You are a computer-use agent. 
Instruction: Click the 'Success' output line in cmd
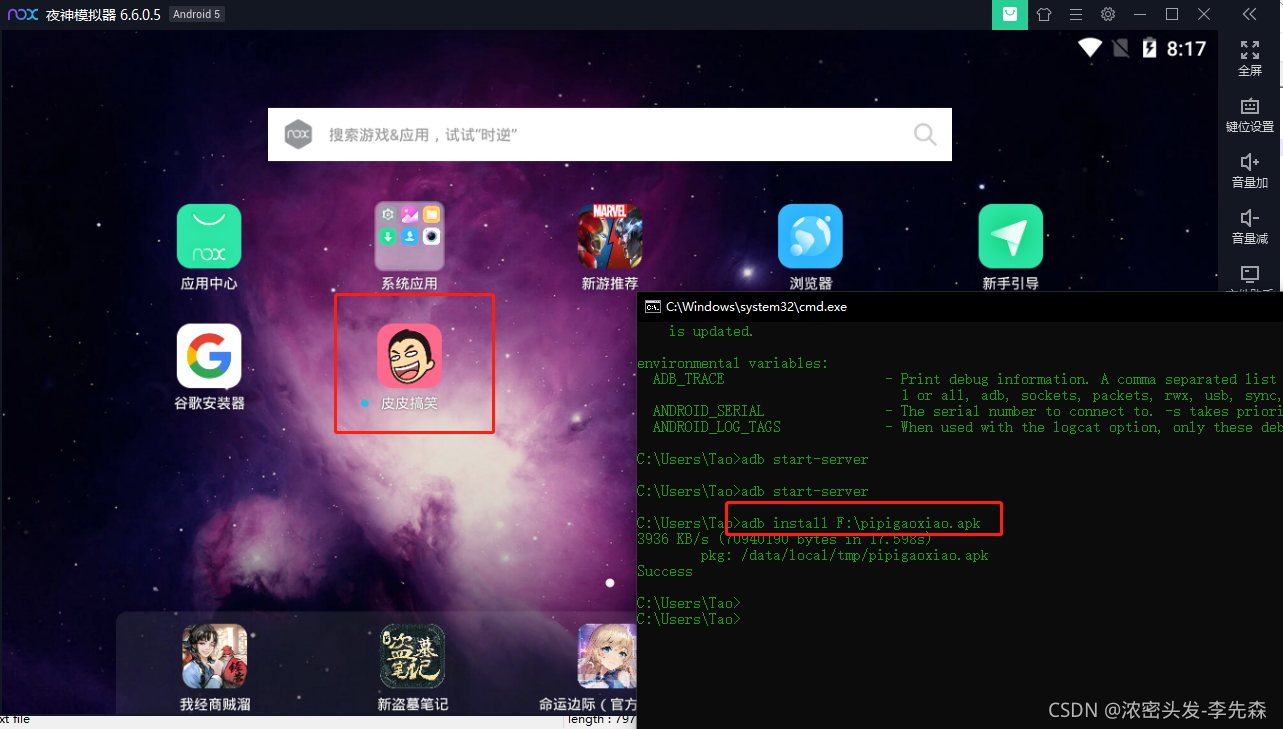pos(665,571)
